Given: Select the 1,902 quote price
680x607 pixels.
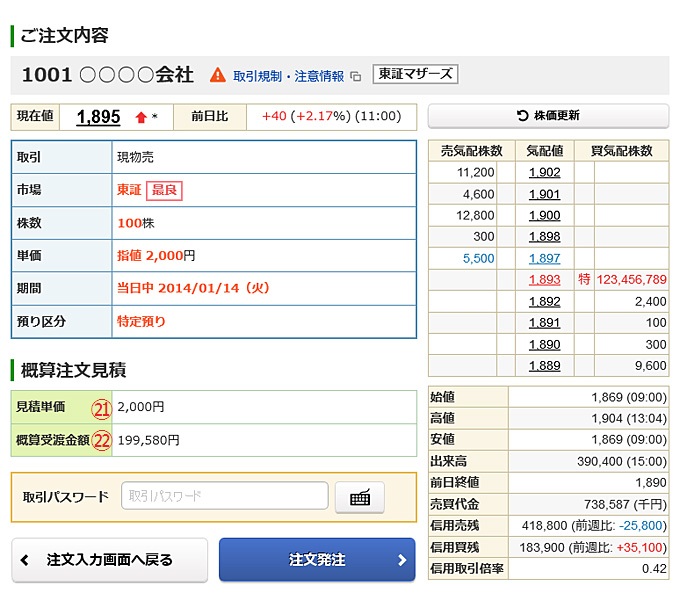Looking at the screenshot, I should [544, 172].
